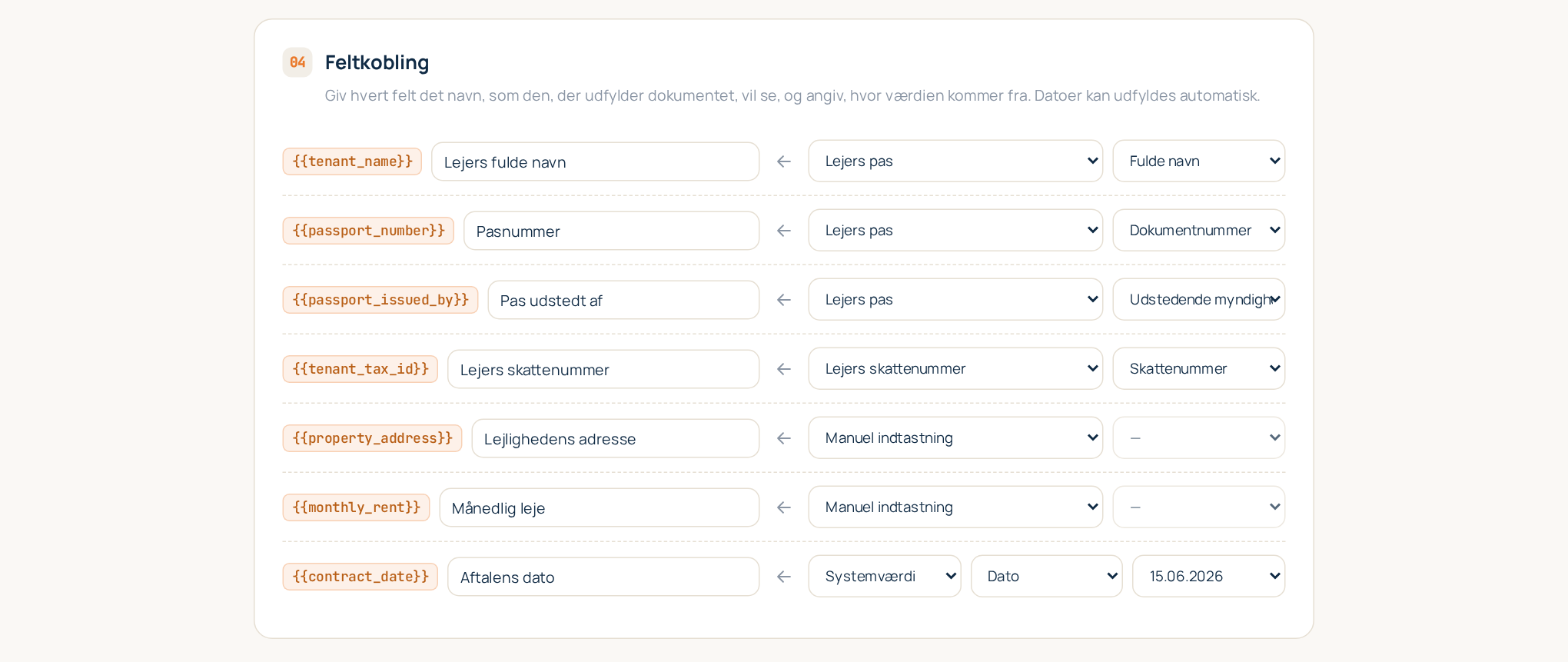Click the {{contract_date}} placeholder tag

click(360, 577)
